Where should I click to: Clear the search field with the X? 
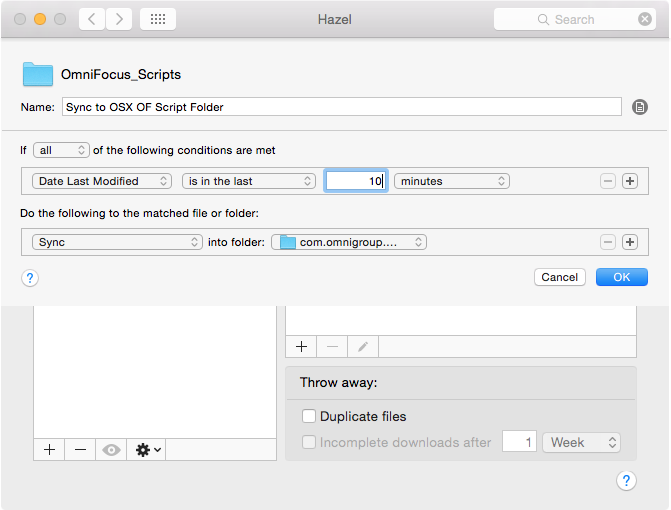pos(645,19)
